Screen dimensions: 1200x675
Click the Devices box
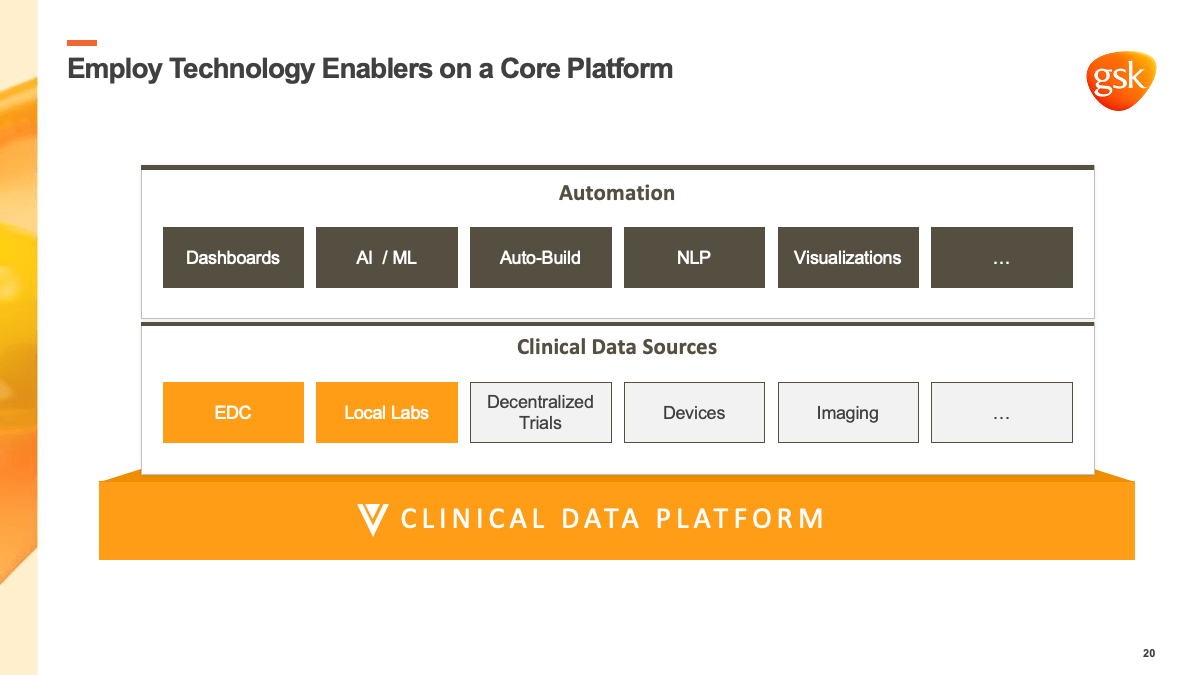(x=694, y=412)
